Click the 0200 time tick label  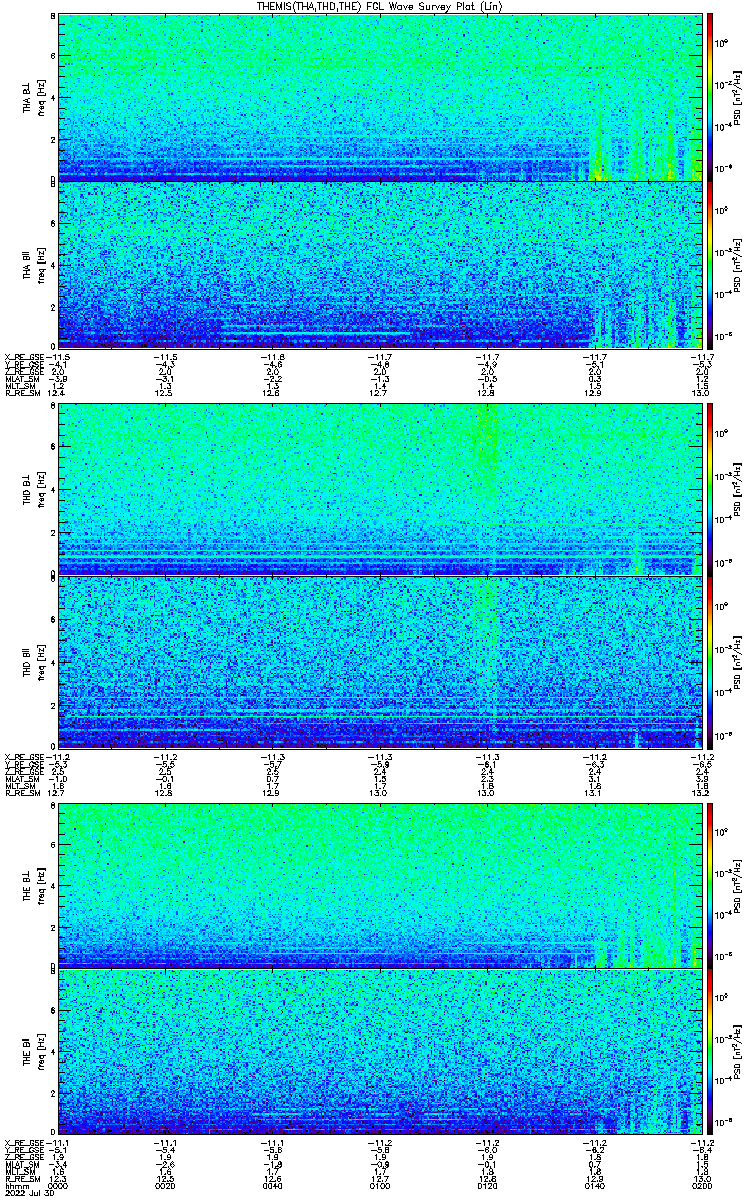700,1184
